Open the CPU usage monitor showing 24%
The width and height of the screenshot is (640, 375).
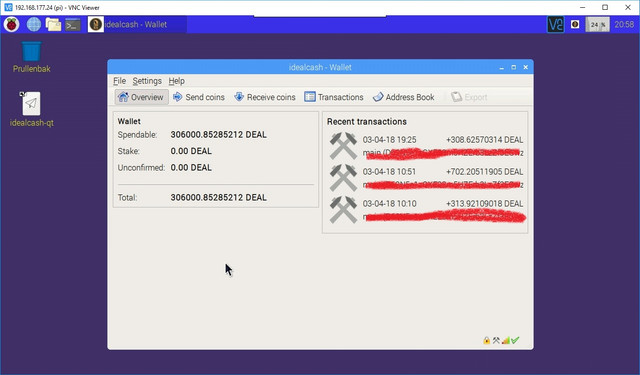(x=598, y=24)
